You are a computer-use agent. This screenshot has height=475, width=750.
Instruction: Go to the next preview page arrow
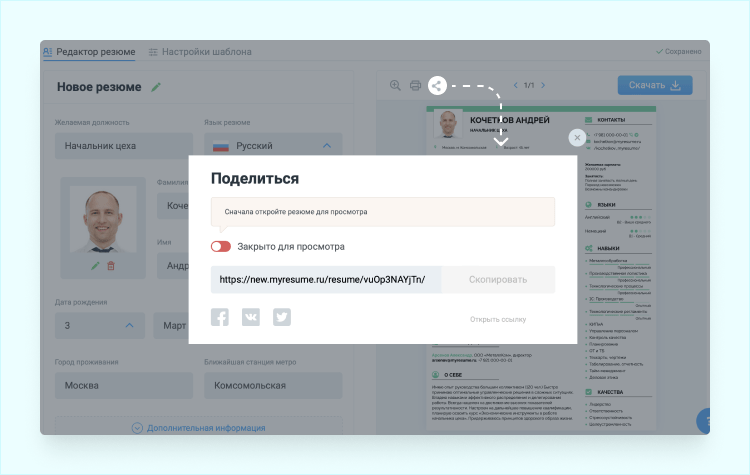(x=547, y=86)
